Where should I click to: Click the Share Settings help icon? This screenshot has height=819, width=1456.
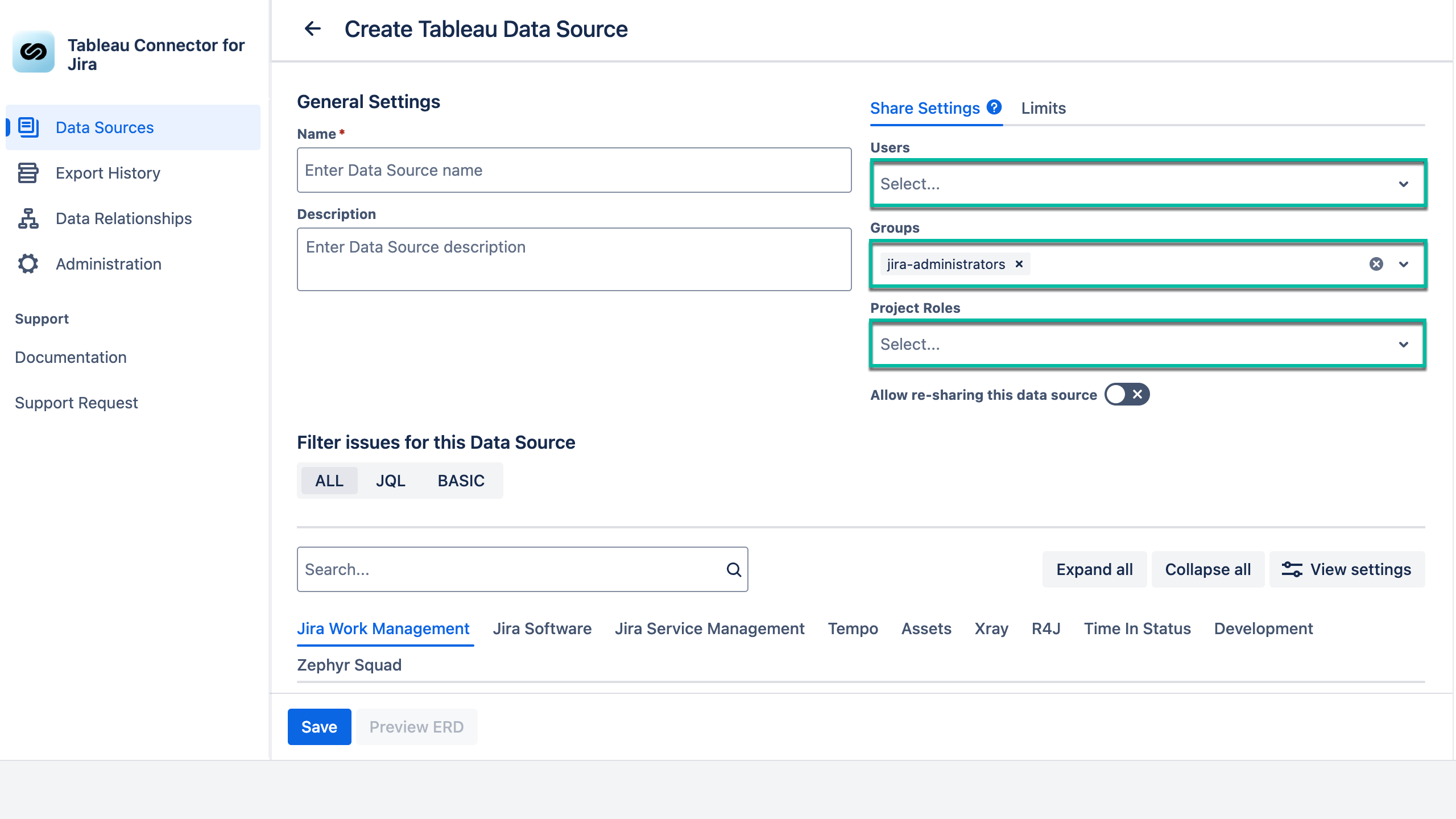pyautogui.click(x=994, y=107)
